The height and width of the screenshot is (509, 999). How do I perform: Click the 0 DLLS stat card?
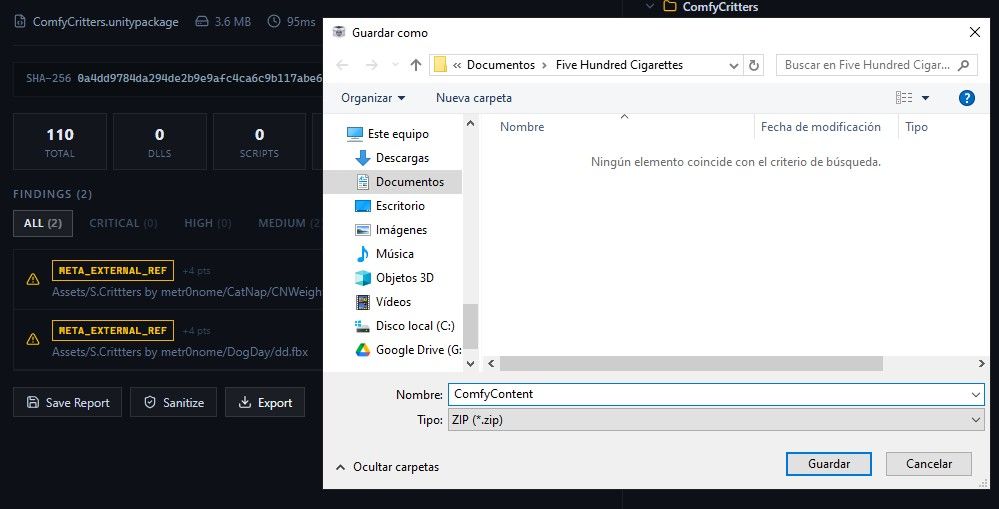pos(160,142)
